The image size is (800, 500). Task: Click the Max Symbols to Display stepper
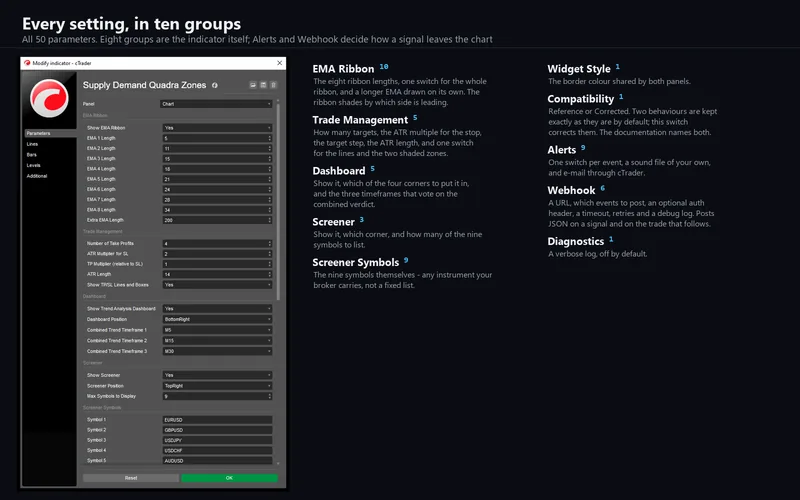pos(270,396)
